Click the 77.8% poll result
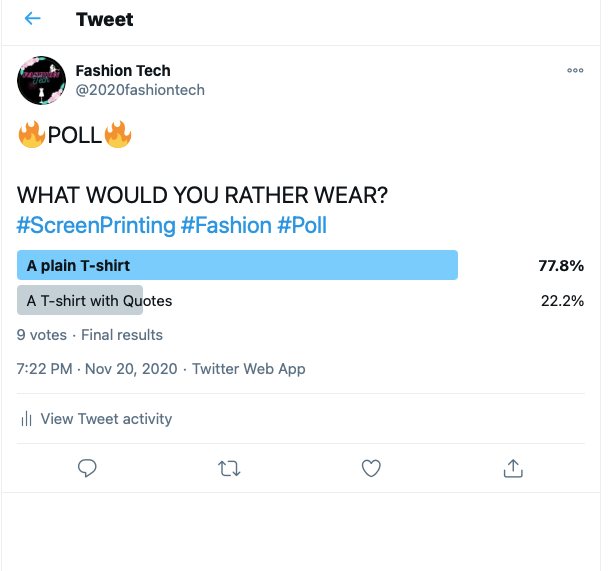This screenshot has width=608, height=571. point(561,265)
